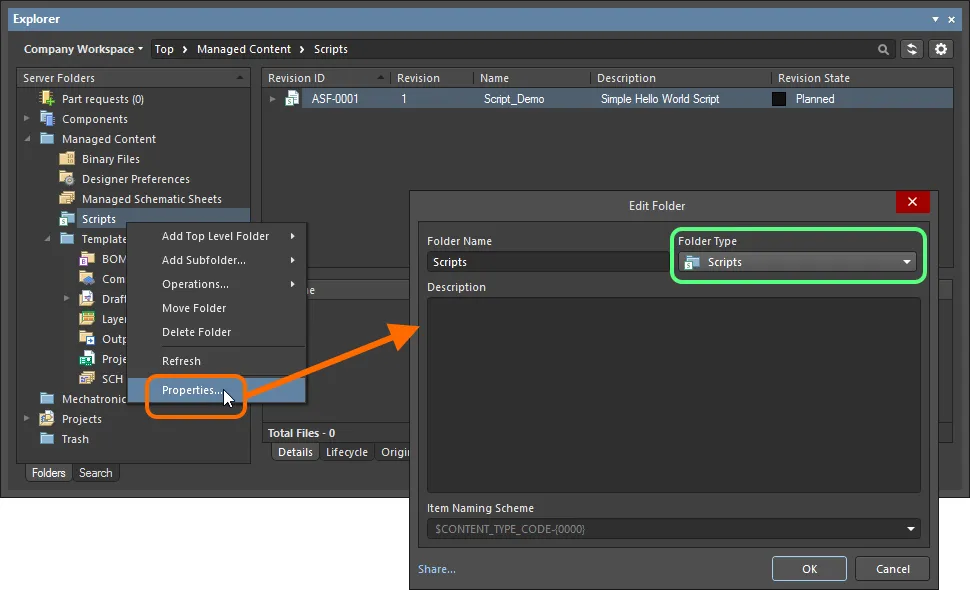This screenshot has width=970, height=590.
Task: Click the Components folder icon
Action: [x=47, y=118]
